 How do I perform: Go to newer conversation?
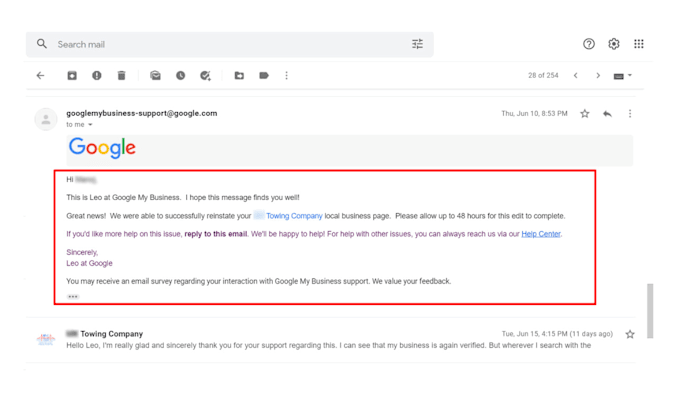pyautogui.click(x=575, y=75)
